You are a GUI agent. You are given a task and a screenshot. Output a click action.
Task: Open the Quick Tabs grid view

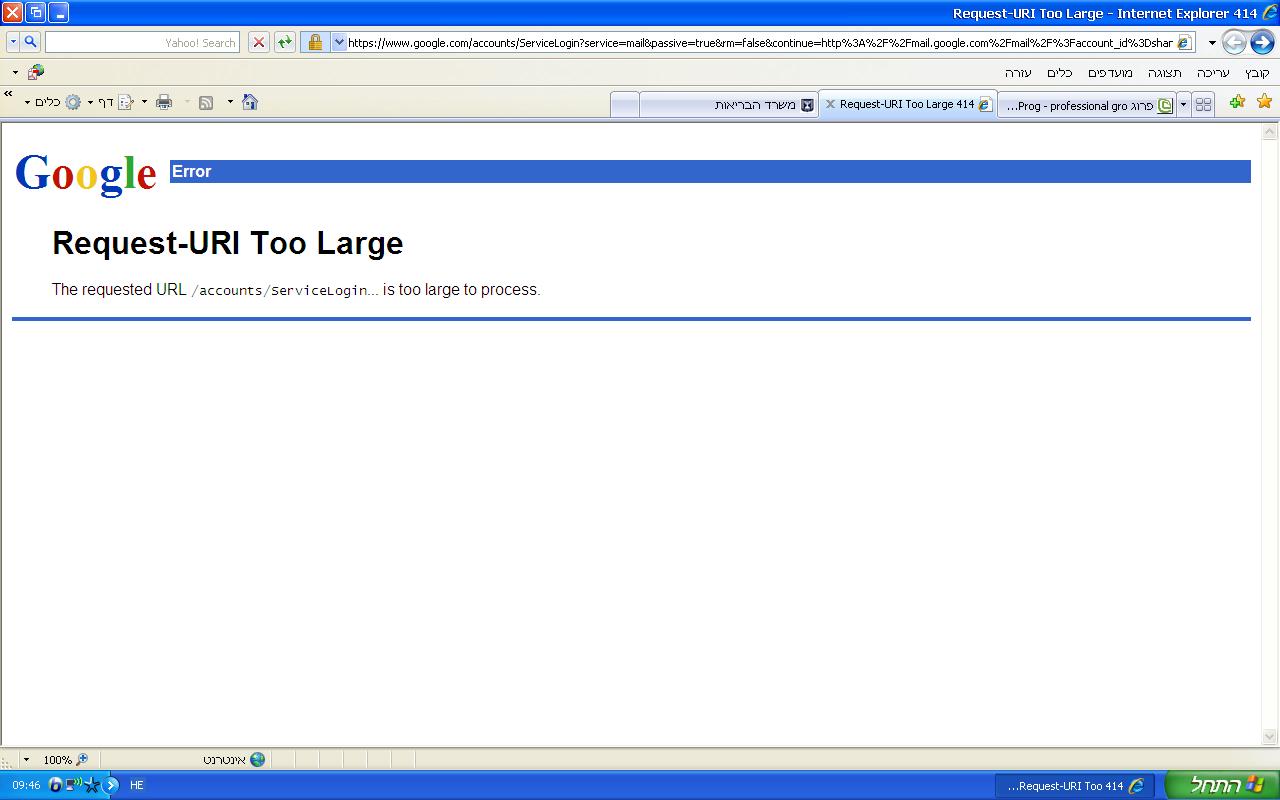[1203, 105]
